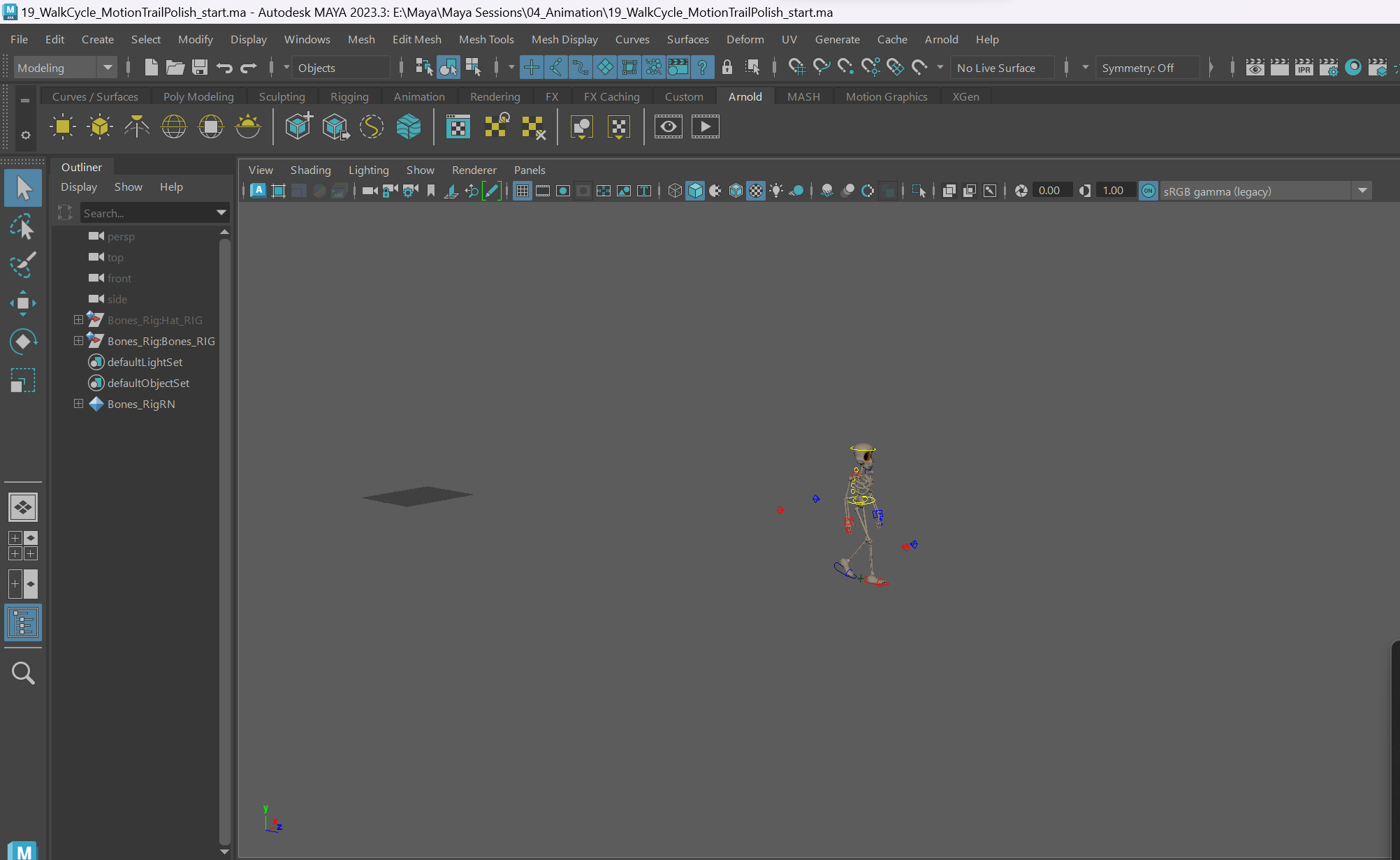Open the viewport Renderer menu
The width and height of the screenshot is (1400, 860).
474,170
